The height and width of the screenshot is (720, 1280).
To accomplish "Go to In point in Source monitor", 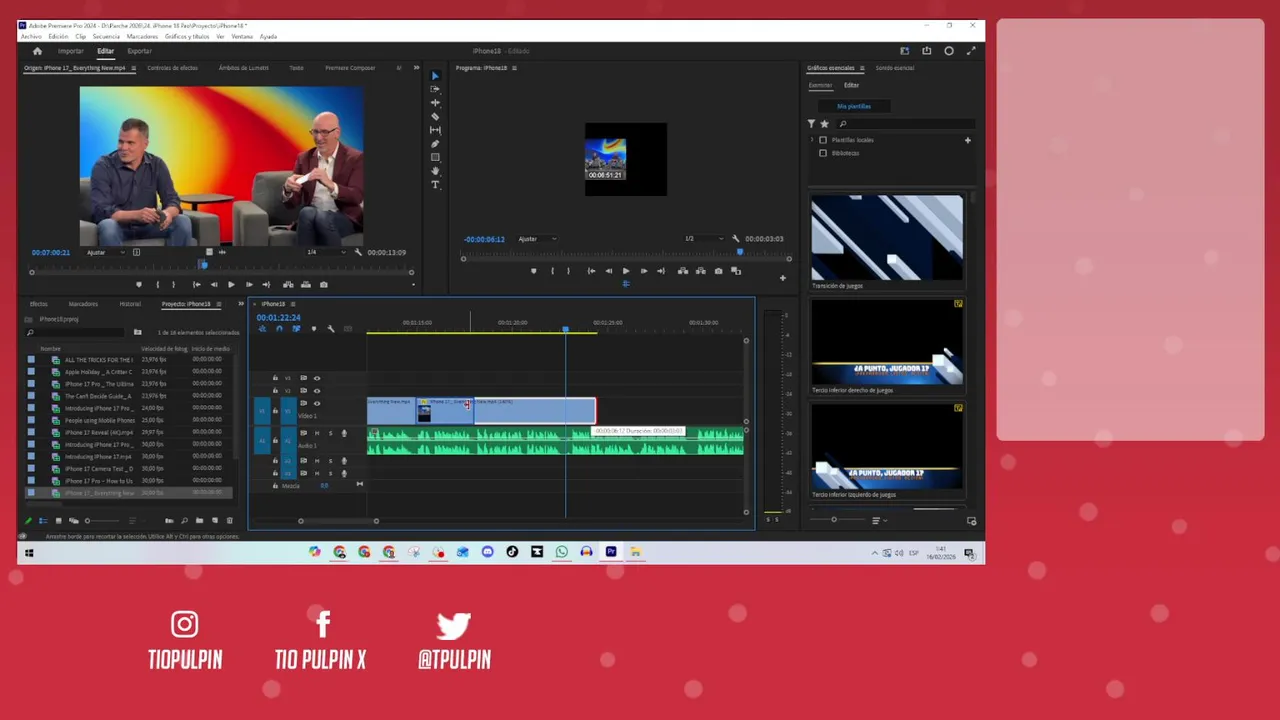I will [x=196, y=285].
